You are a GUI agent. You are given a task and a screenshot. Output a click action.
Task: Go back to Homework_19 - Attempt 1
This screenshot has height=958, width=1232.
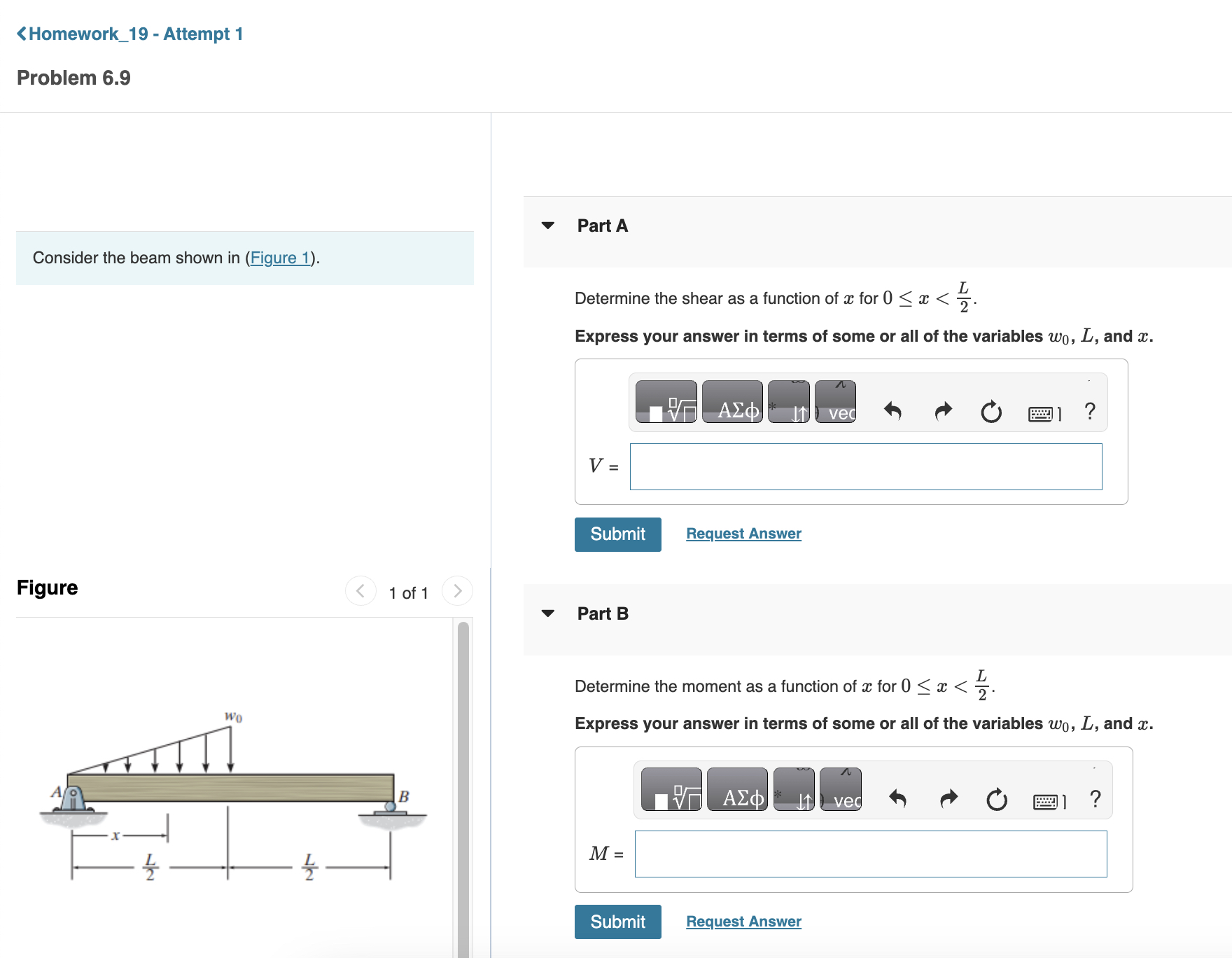[130, 33]
